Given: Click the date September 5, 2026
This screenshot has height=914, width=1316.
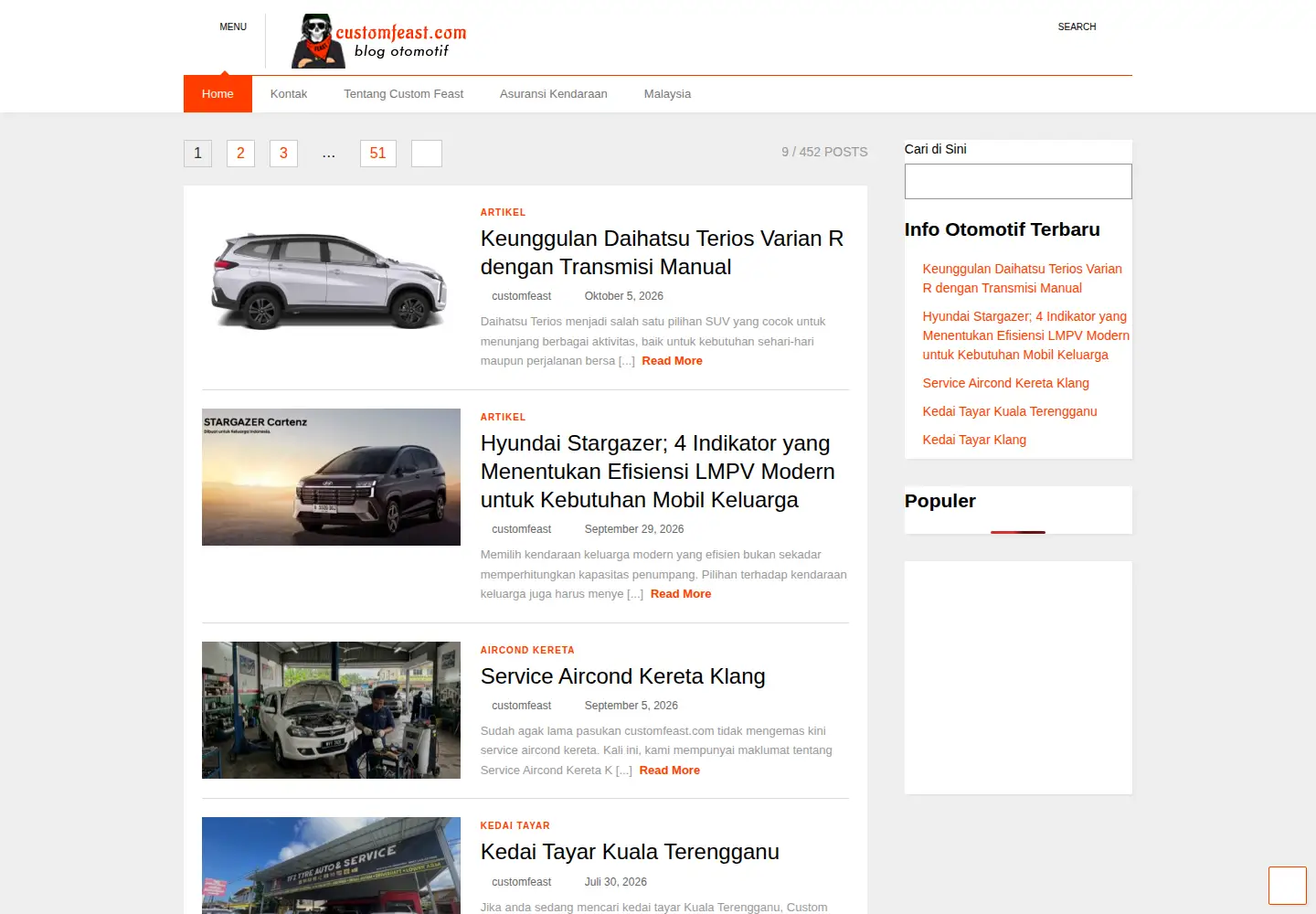Looking at the screenshot, I should [631, 706].
